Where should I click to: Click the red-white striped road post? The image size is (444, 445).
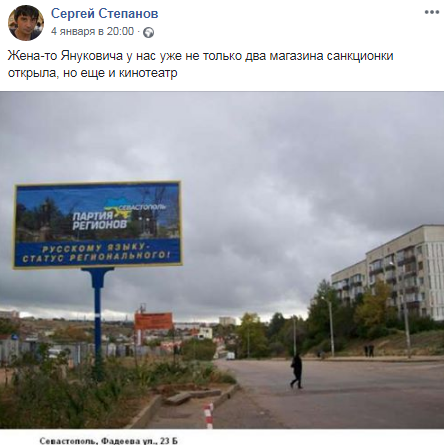pyautogui.click(x=208, y=415)
